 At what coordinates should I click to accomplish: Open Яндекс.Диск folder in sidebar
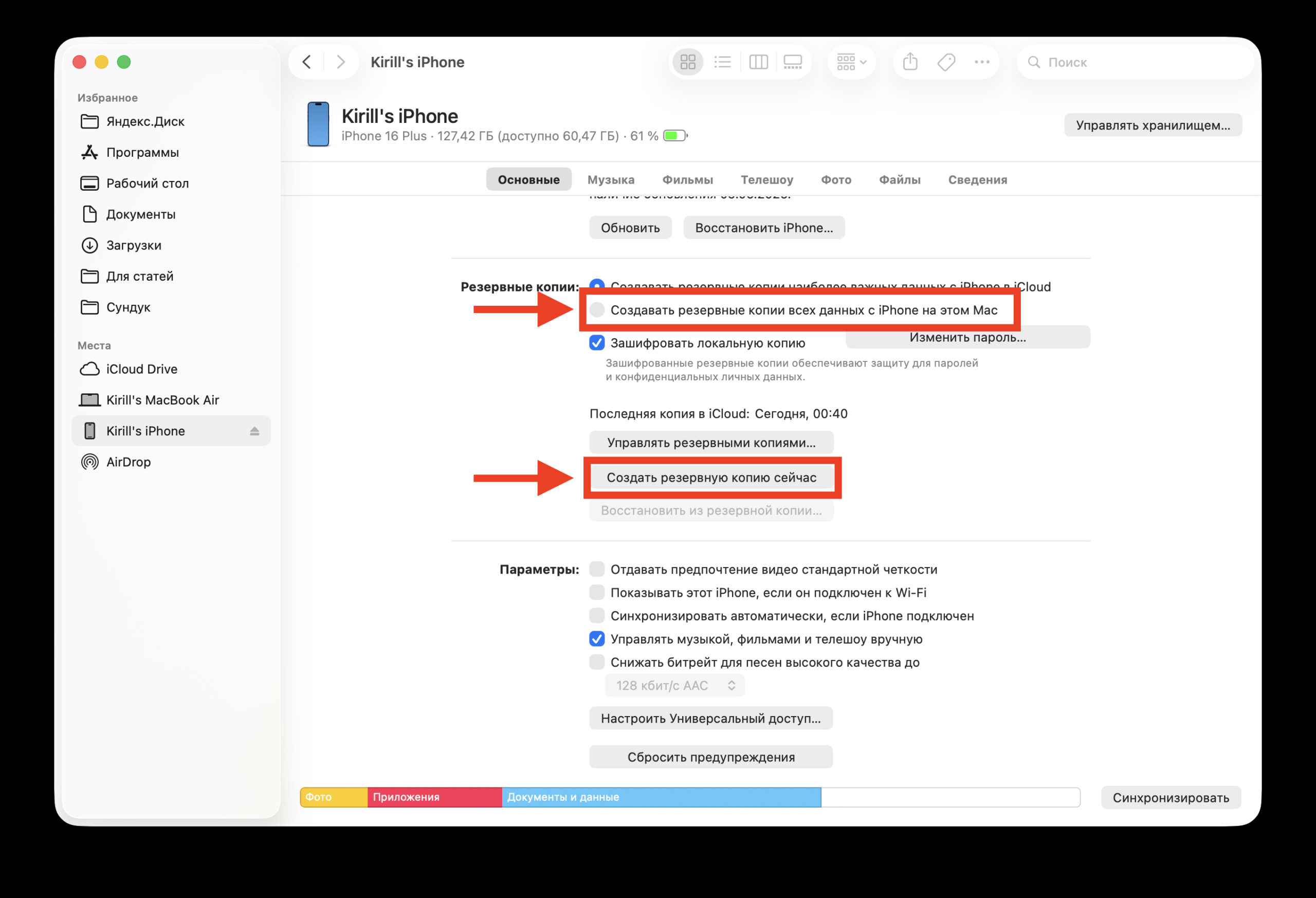tap(171, 121)
